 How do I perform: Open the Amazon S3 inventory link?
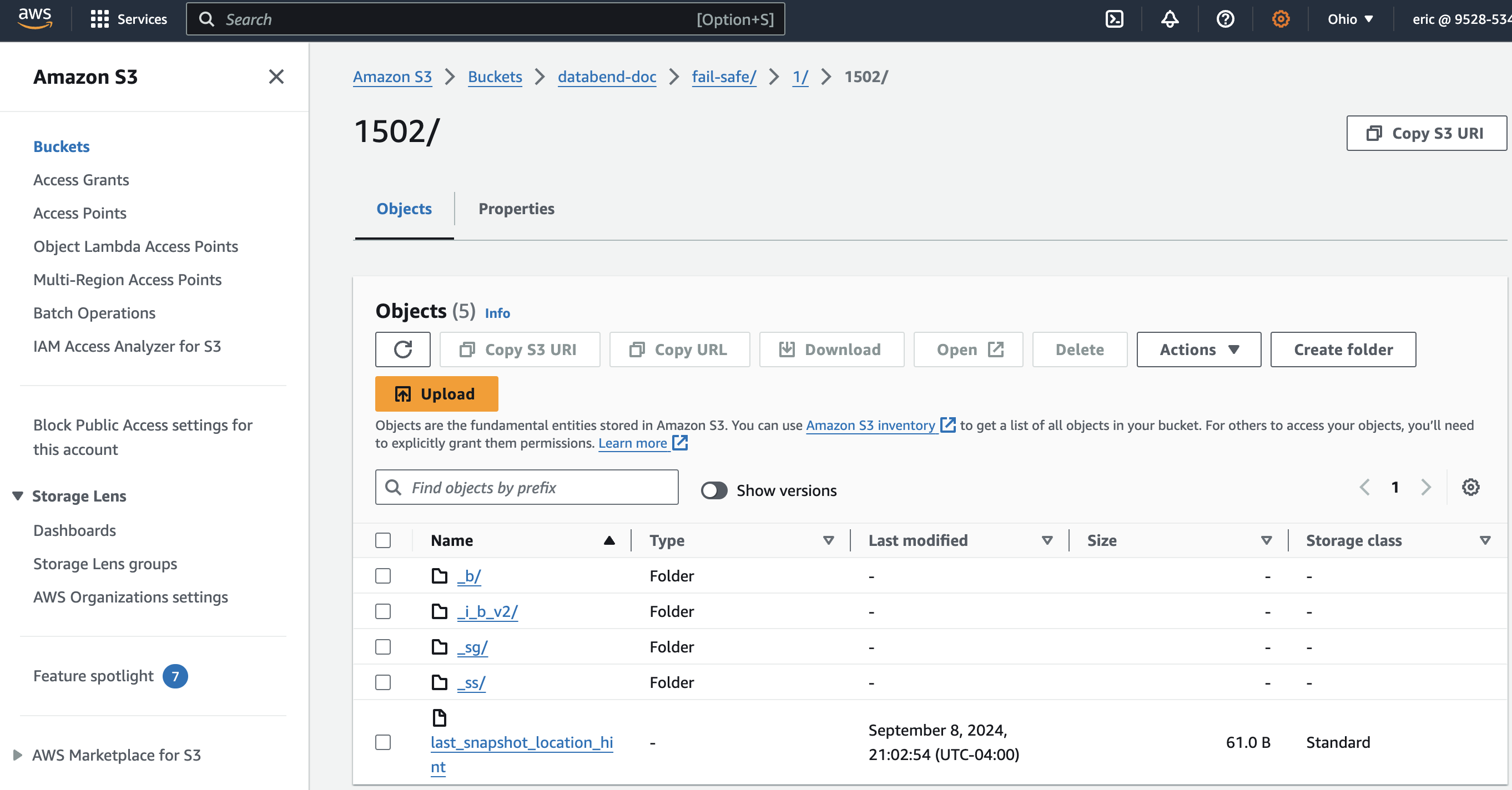[x=870, y=425]
